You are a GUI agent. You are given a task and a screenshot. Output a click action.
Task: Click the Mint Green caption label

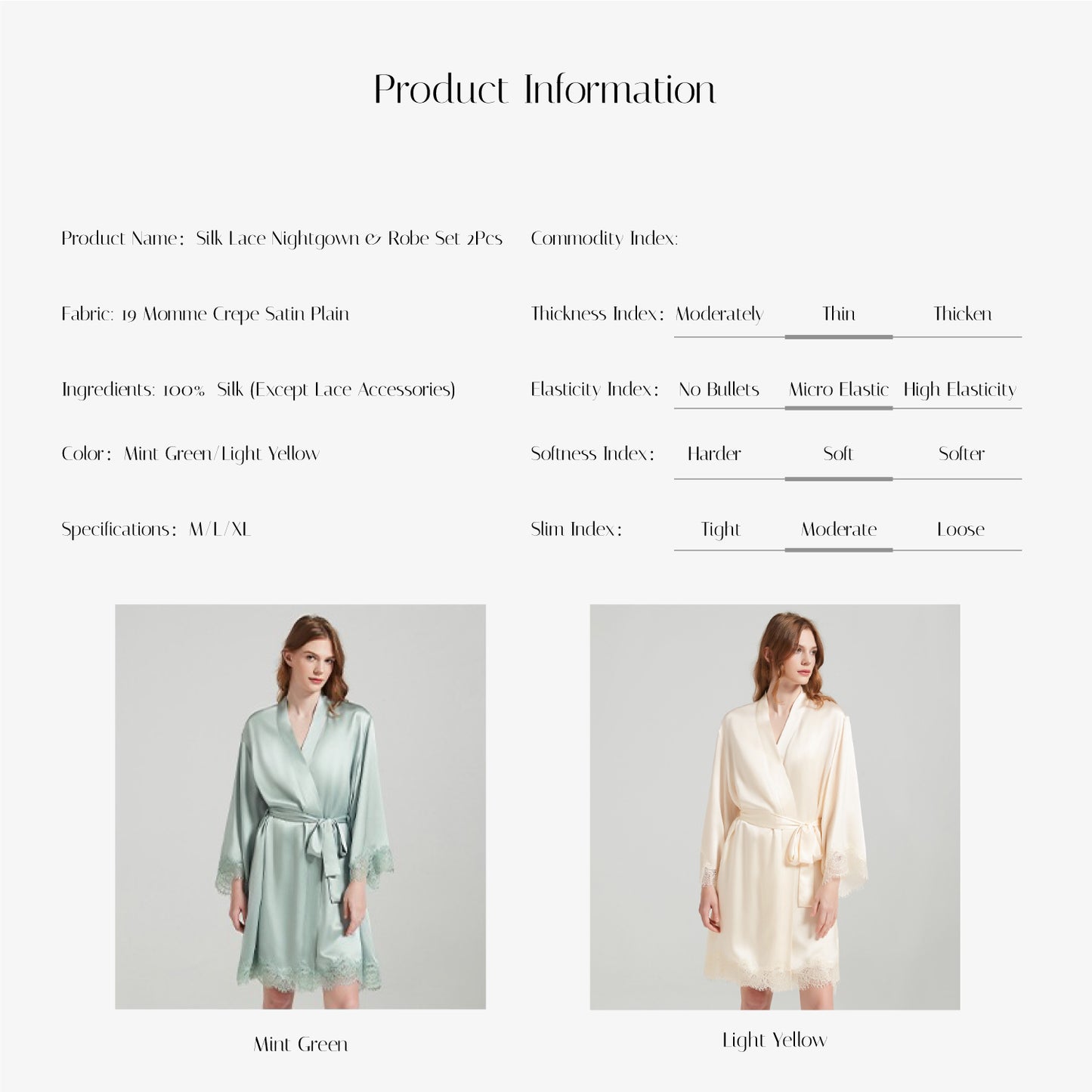301,1044
